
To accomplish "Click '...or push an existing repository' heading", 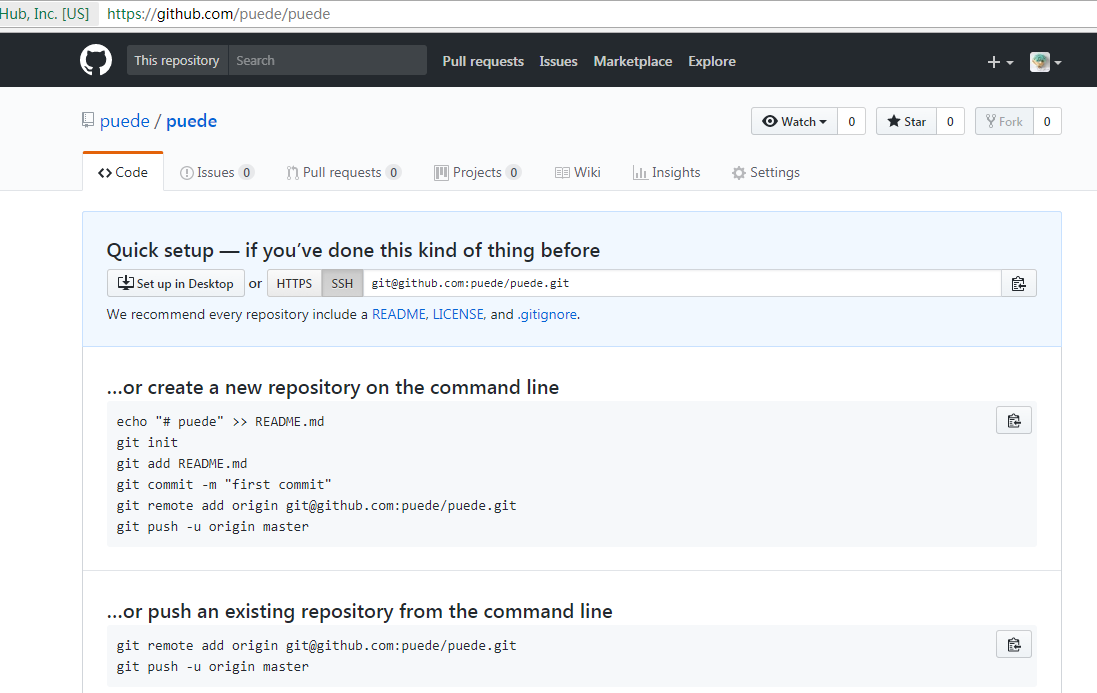I will coord(360,610).
